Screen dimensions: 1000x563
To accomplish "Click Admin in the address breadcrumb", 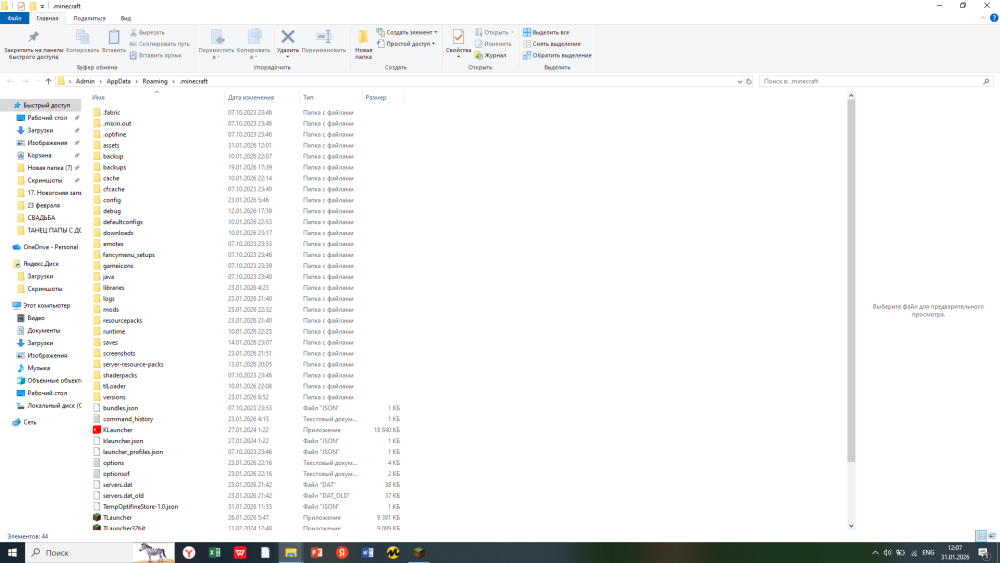I will pos(85,82).
